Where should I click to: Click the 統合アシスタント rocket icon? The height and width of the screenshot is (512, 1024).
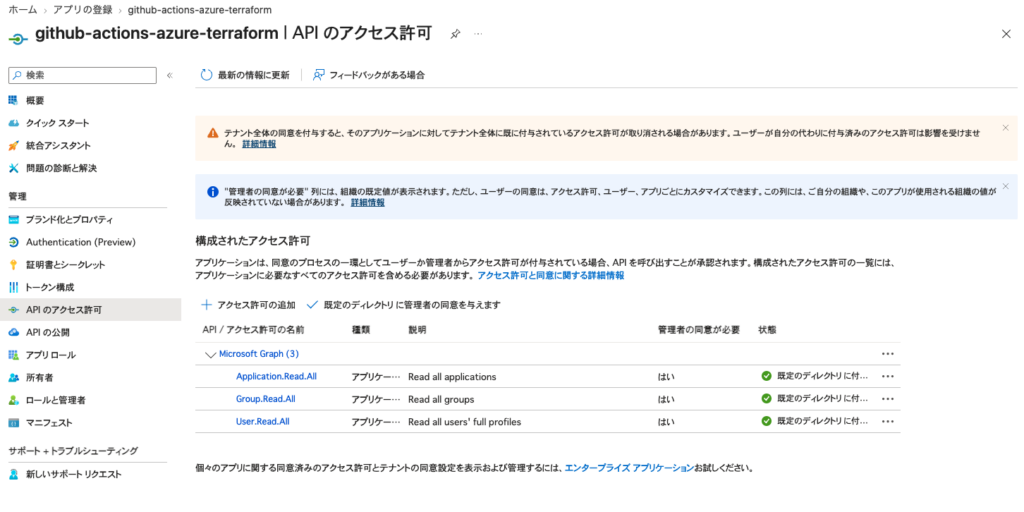click(x=13, y=146)
